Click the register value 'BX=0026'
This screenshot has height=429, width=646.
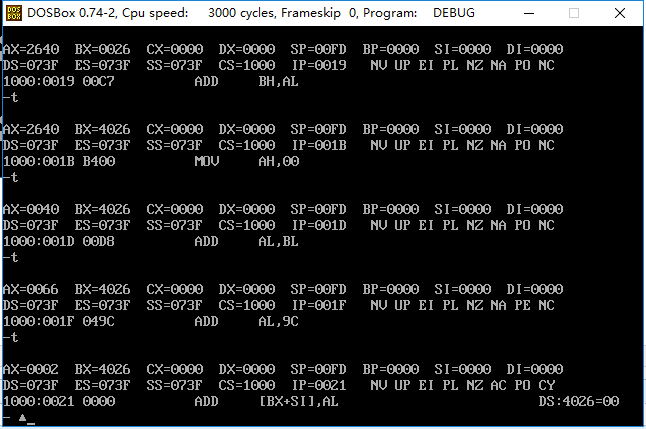[103, 49]
